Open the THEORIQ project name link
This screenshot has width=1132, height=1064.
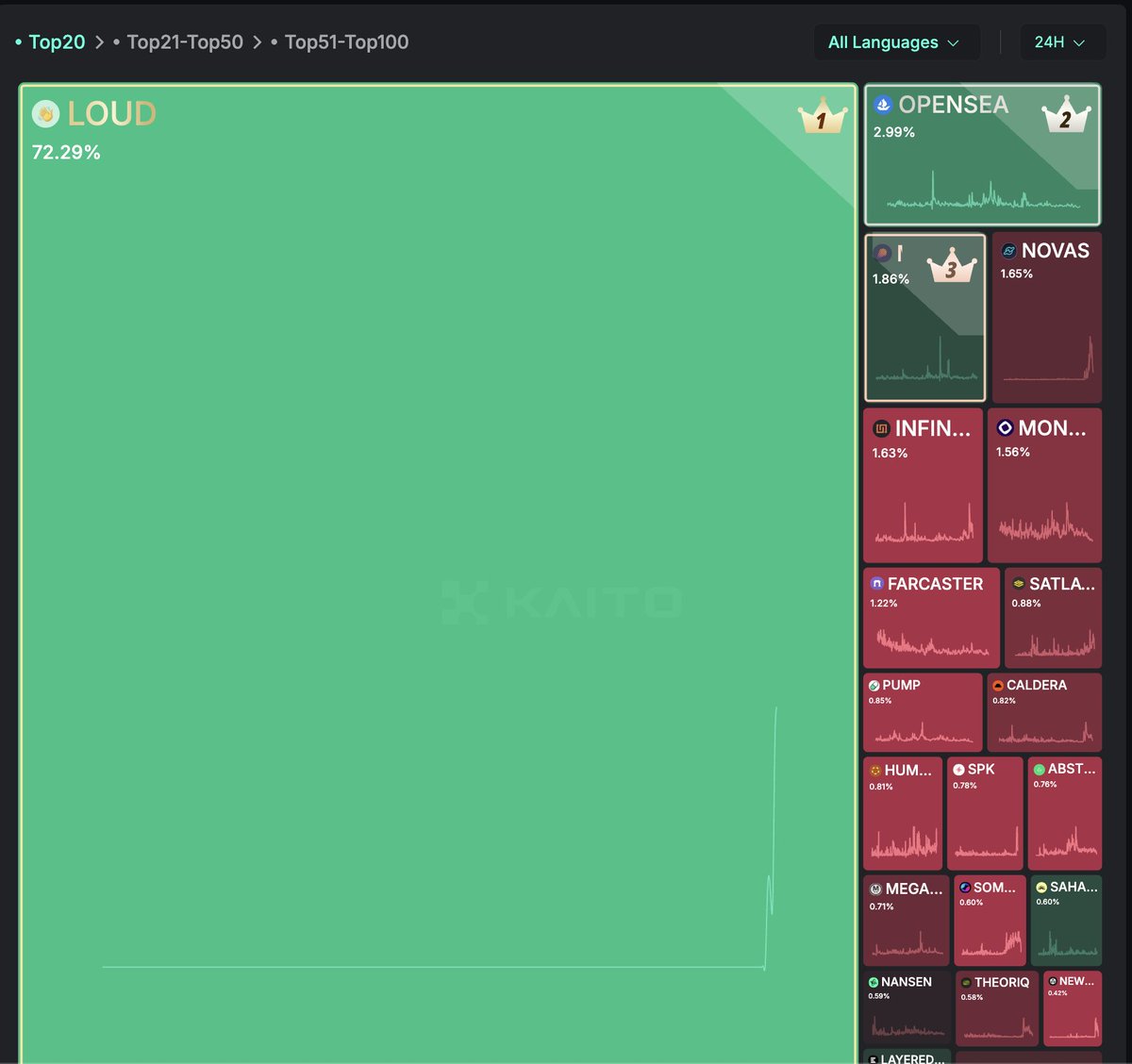[1002, 983]
